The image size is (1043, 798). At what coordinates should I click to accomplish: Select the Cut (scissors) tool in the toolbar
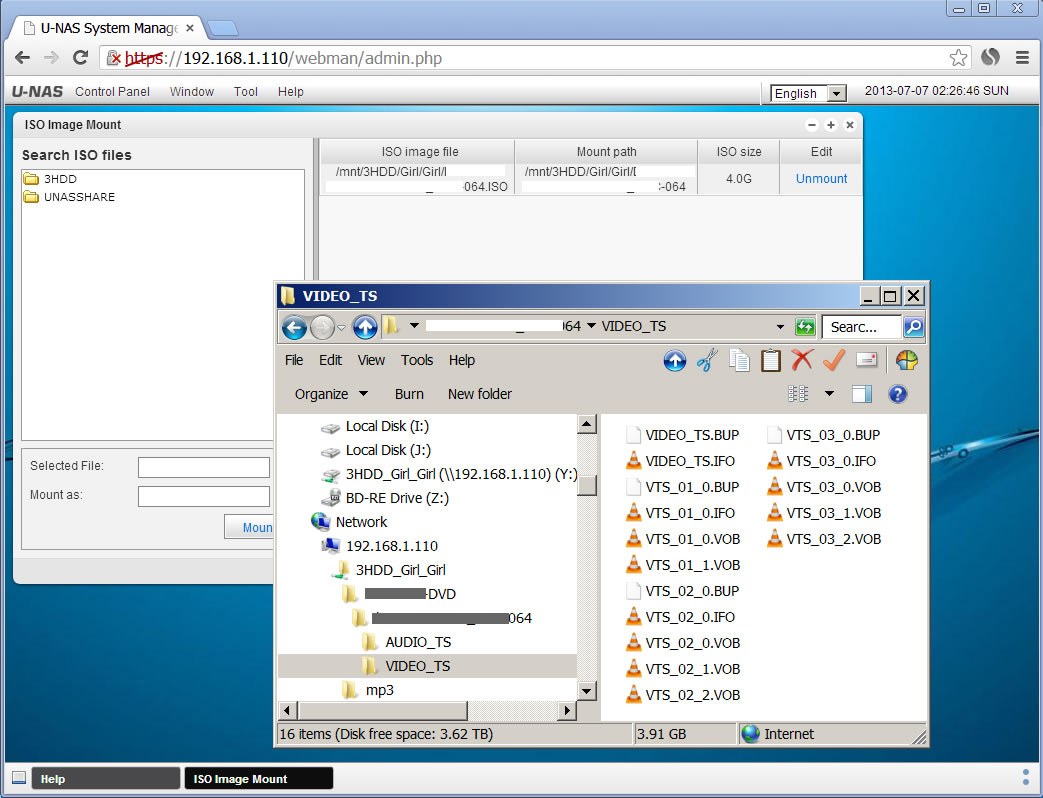(707, 360)
